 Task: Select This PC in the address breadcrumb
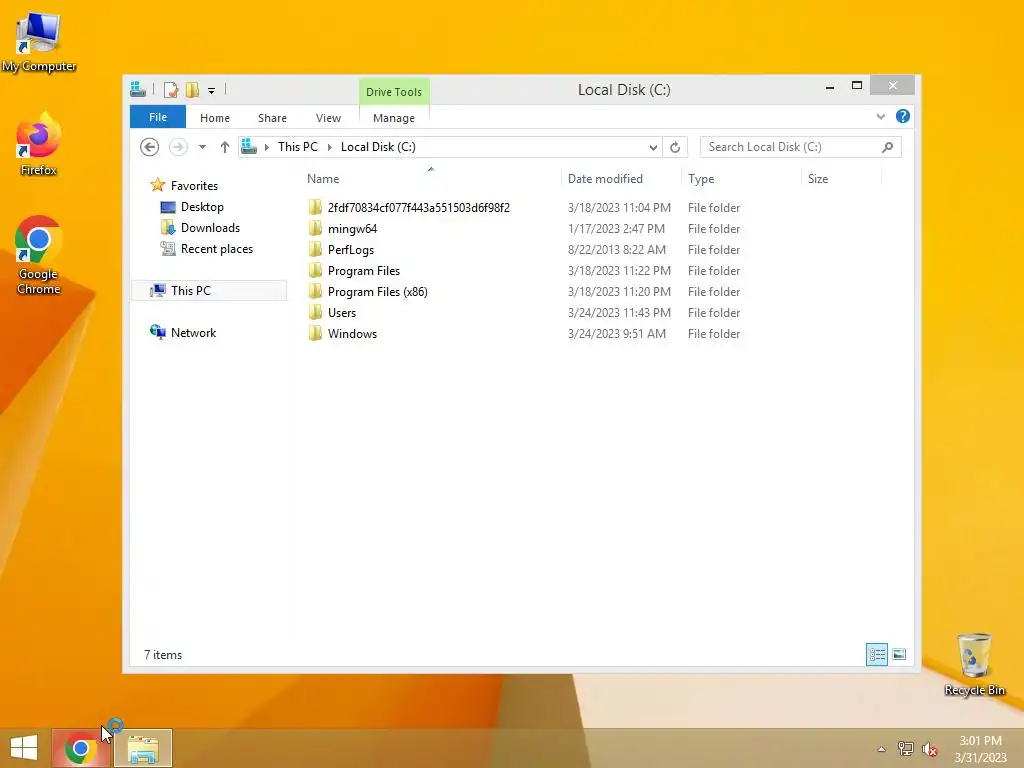pyautogui.click(x=298, y=147)
